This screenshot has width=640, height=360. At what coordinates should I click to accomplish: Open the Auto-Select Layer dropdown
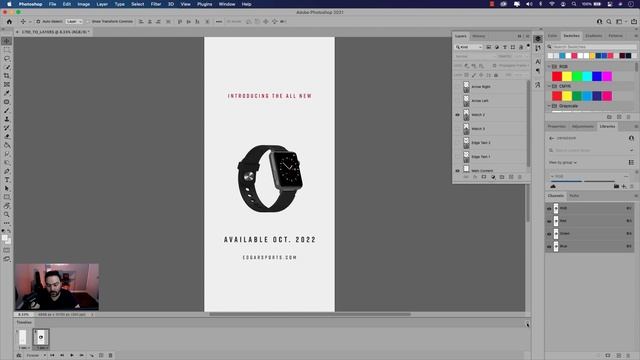(74, 22)
